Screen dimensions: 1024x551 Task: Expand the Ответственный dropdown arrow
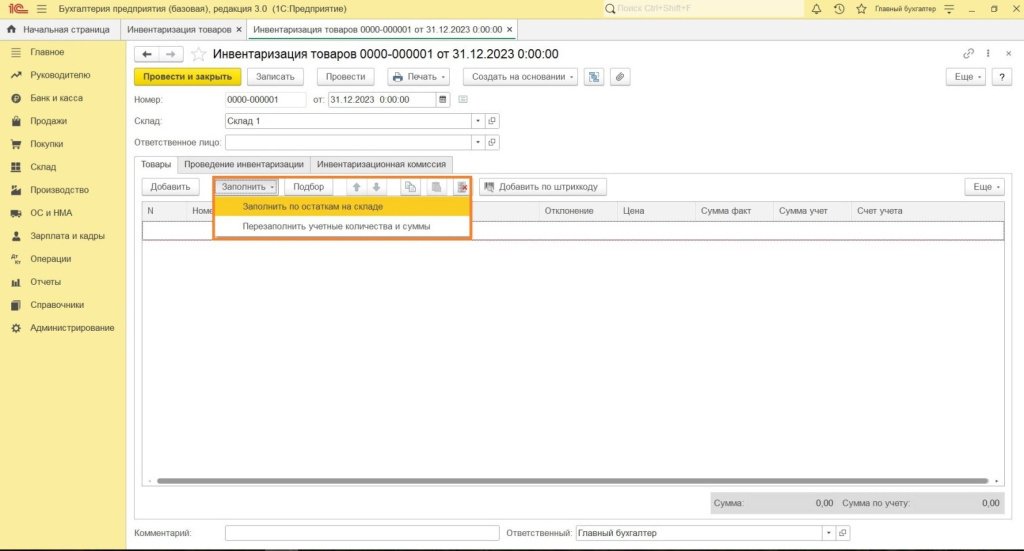(829, 533)
